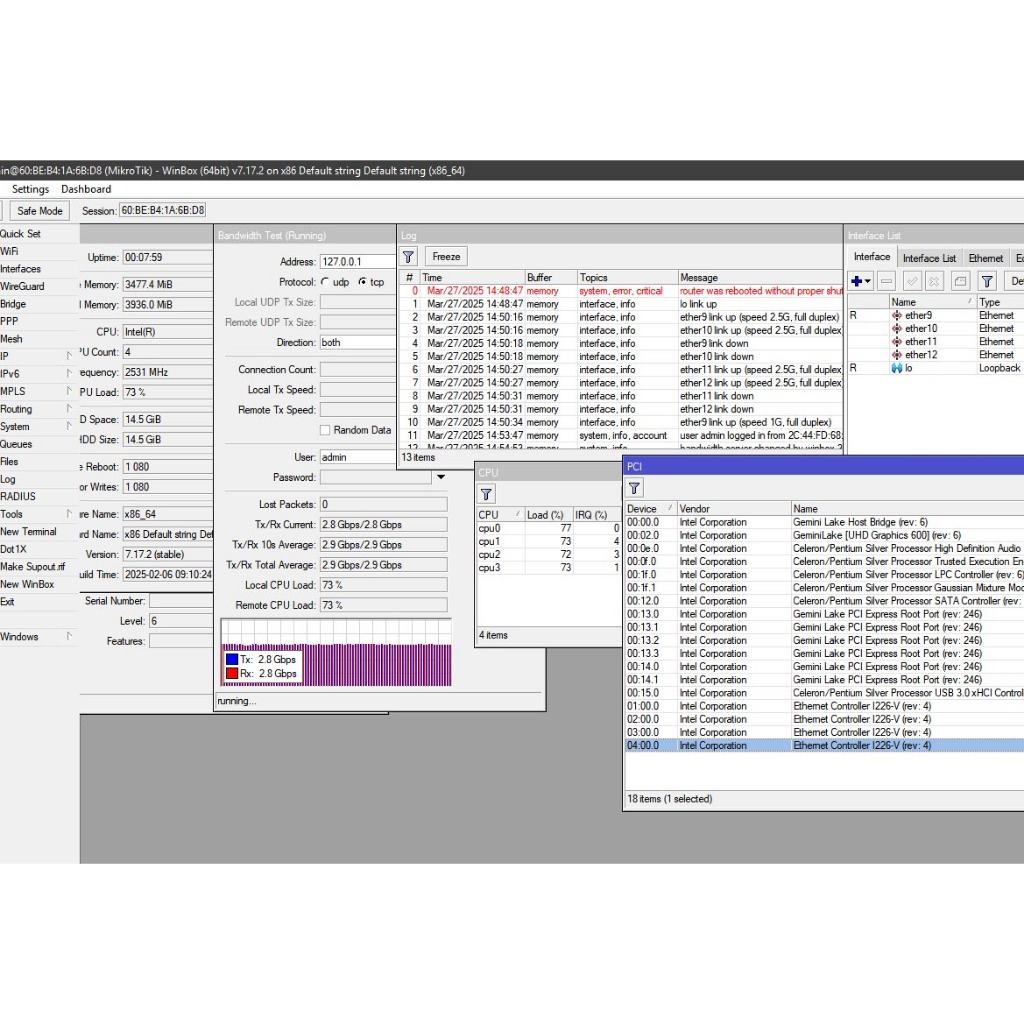Click the red X disable interface icon

934,283
